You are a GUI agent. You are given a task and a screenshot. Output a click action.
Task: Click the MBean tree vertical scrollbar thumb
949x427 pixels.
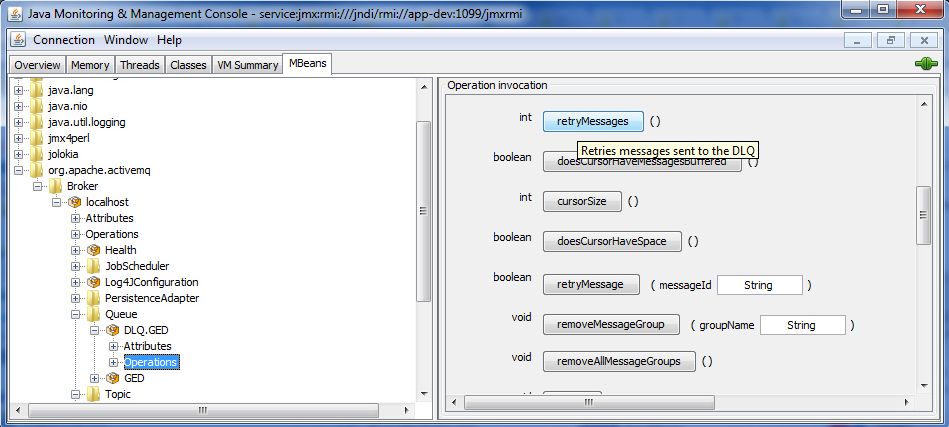click(424, 211)
